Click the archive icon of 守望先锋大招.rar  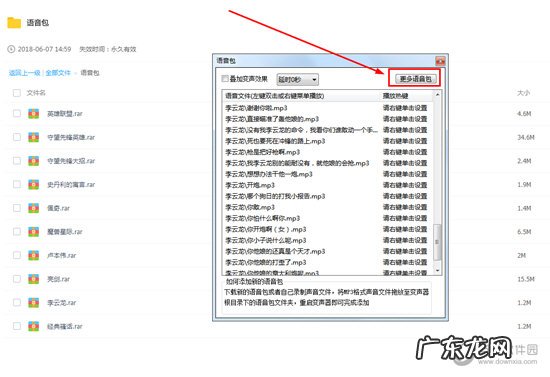(33, 161)
